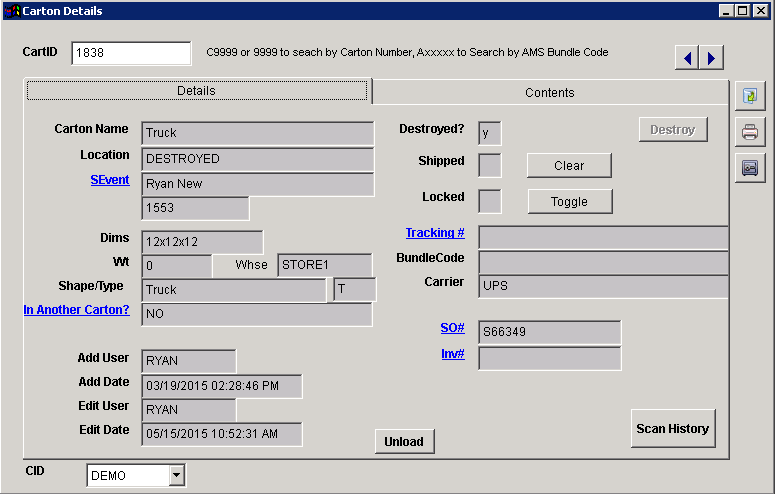Click the Destroyed? indicator box
This screenshot has height=494, width=775.
(x=490, y=132)
